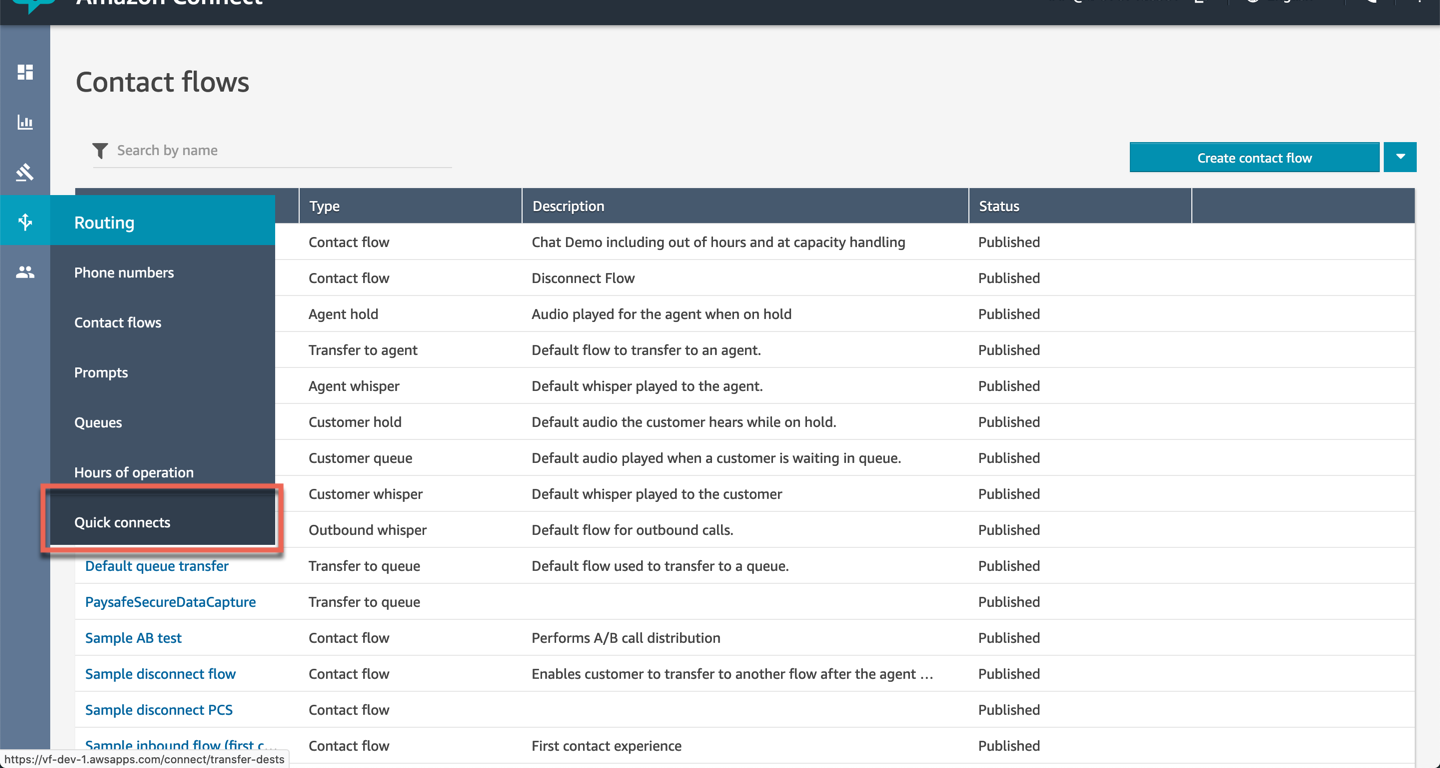Click the Routing arrows sidebar icon

tap(25, 222)
